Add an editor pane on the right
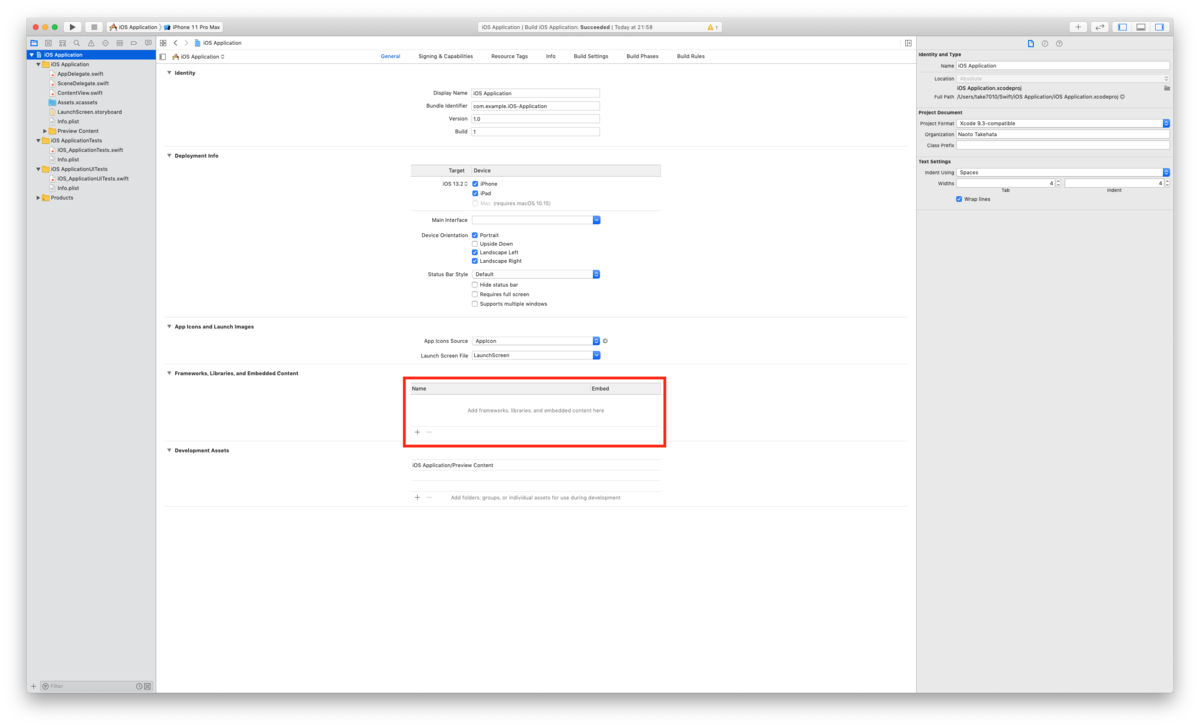The image size is (1200, 728). [908, 43]
